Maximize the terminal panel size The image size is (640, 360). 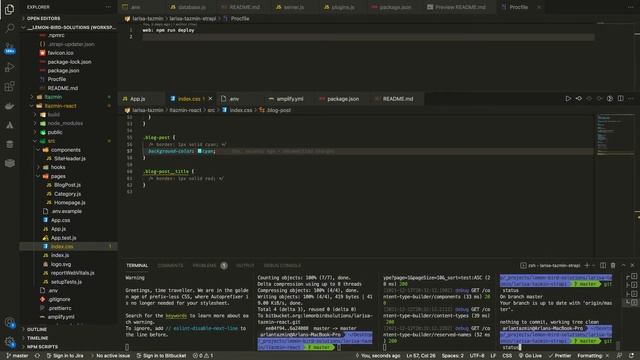point(623,265)
